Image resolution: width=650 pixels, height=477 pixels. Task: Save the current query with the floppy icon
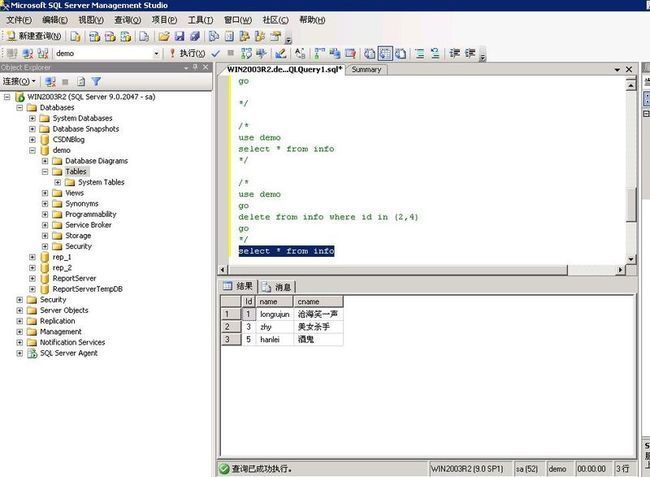(179, 36)
